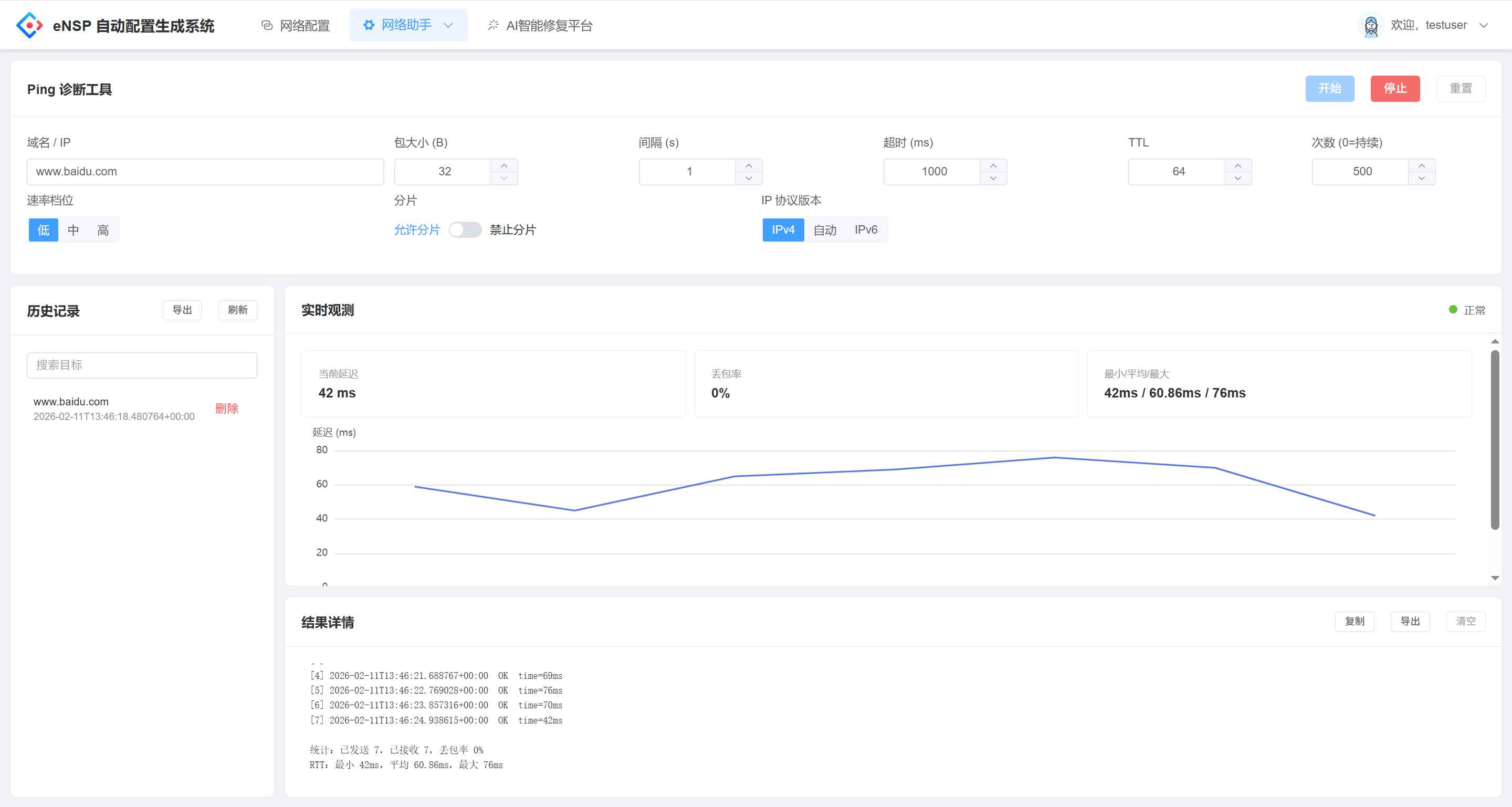The height and width of the screenshot is (807, 1512).
Task: Click 删除 next to the www.baidu.com history entry
Action: (x=227, y=408)
